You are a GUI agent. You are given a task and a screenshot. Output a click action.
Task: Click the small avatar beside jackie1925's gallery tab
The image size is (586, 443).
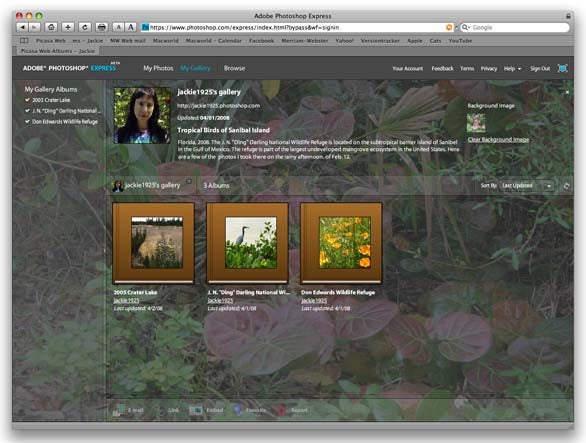[118, 186]
